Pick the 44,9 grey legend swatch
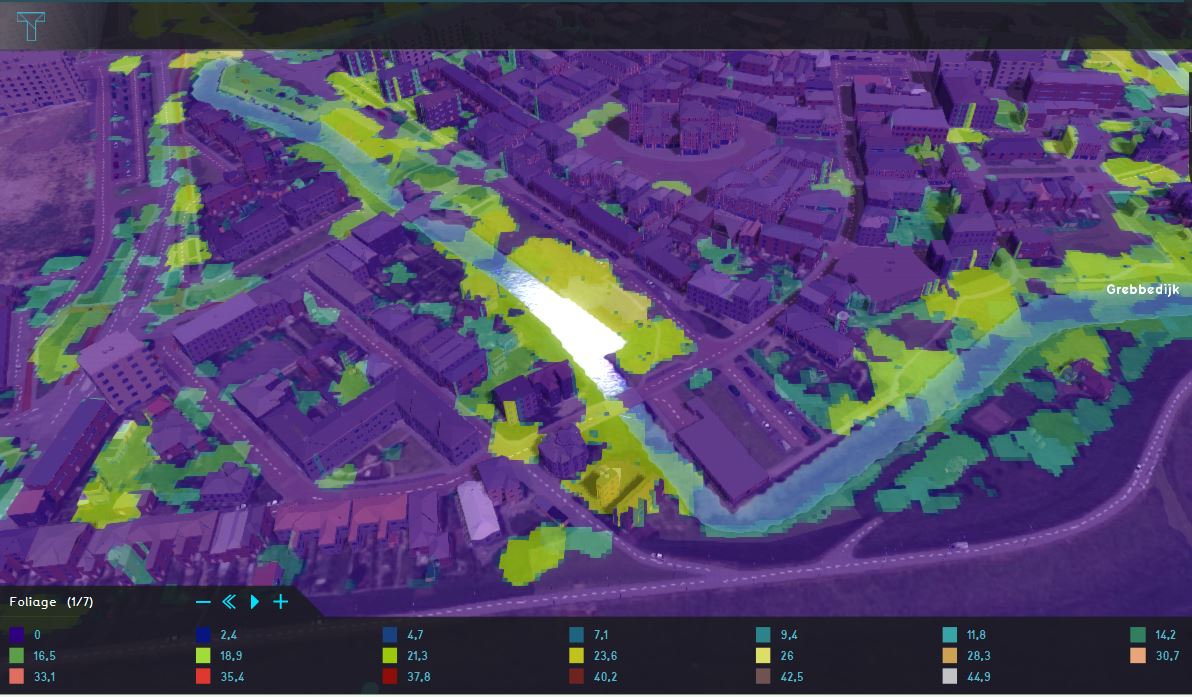 [950, 677]
